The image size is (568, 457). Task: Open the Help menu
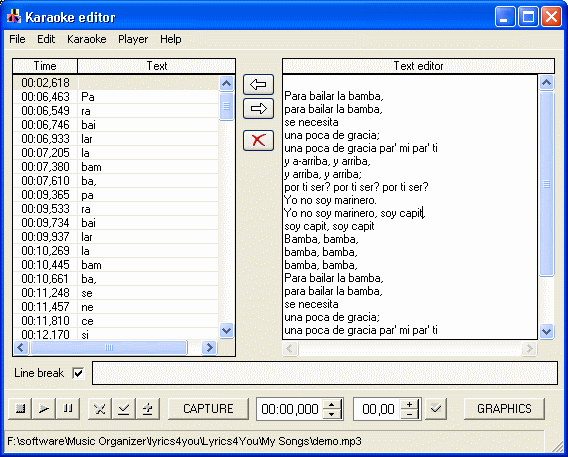(x=171, y=39)
